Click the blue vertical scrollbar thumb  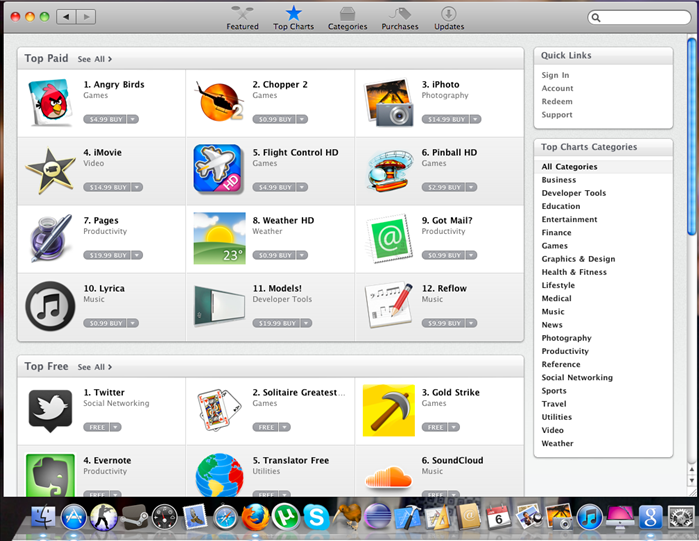[691, 136]
